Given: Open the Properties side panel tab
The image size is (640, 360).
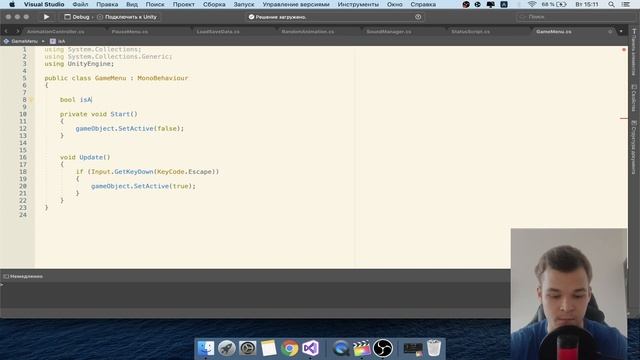Looking at the screenshot, I should (x=634, y=98).
